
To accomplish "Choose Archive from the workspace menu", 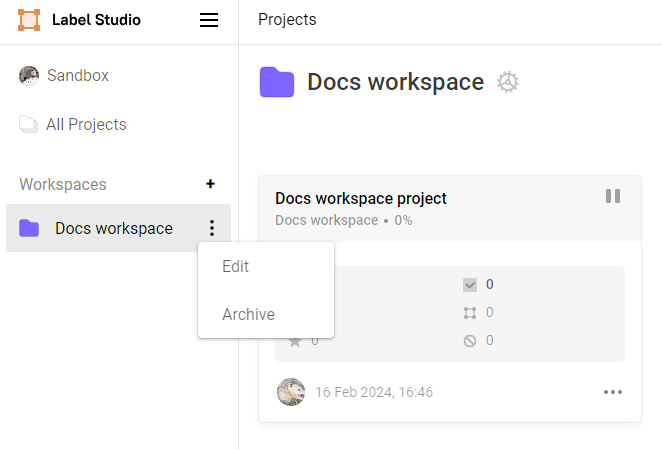I will coord(248,314).
